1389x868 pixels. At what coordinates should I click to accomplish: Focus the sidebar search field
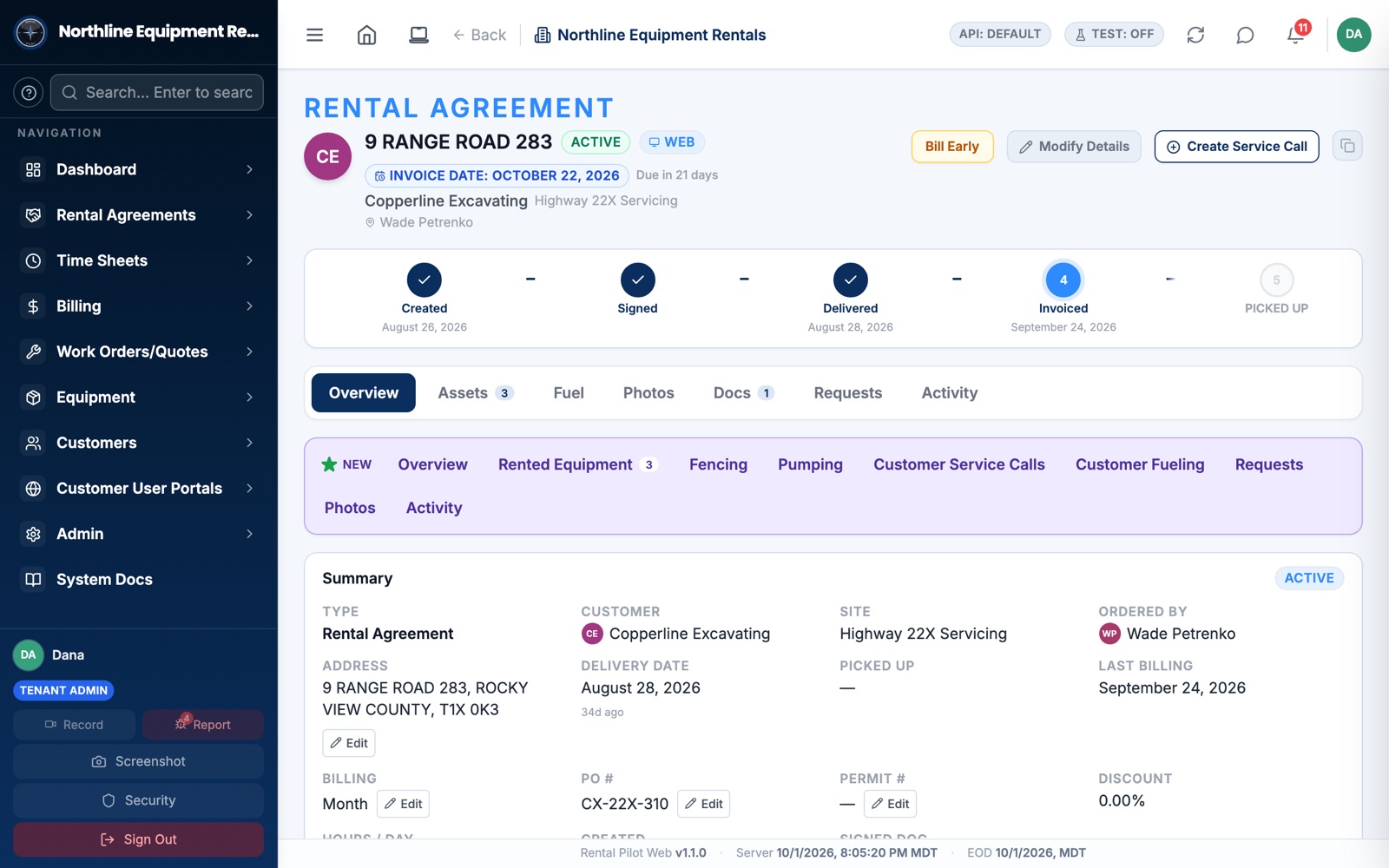(x=157, y=92)
